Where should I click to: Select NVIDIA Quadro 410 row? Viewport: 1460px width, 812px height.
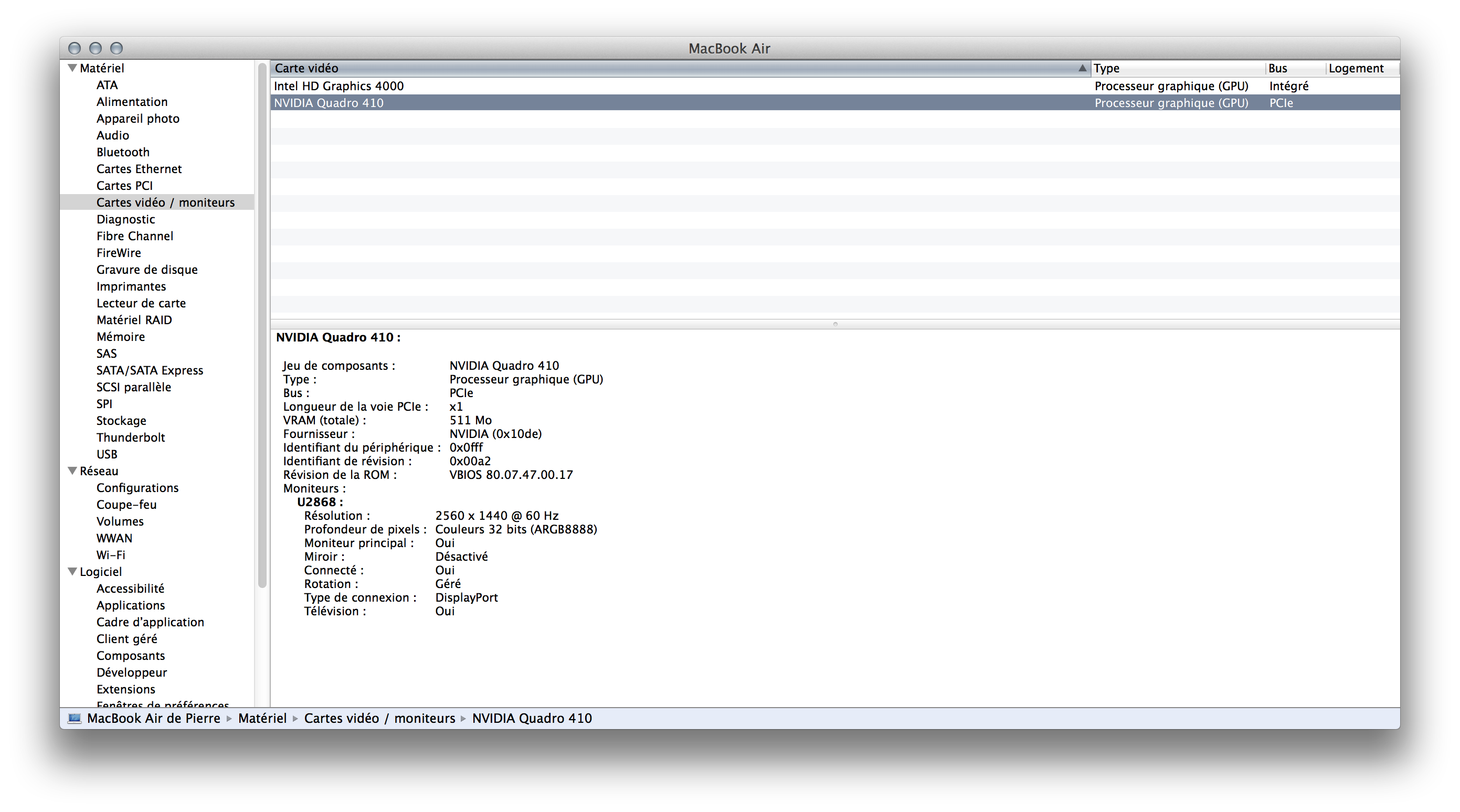[835, 103]
